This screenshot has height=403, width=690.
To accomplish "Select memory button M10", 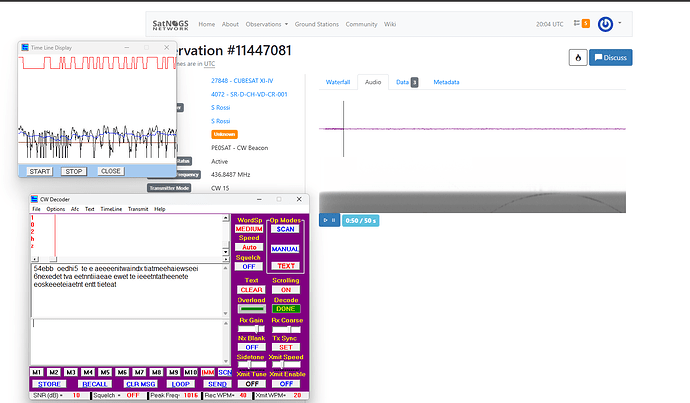I will click(x=191, y=372).
